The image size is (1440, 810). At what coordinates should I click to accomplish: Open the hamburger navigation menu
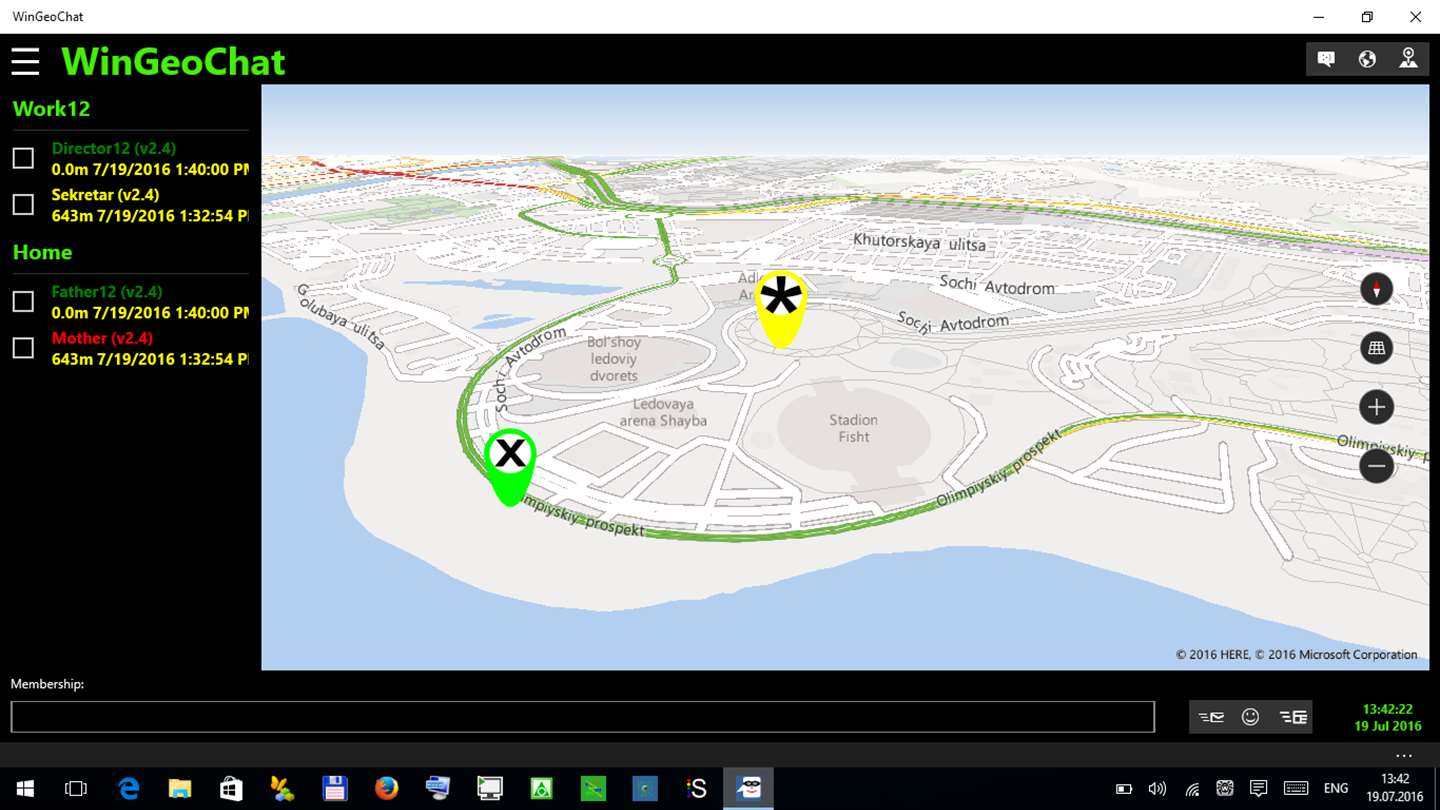[25, 62]
